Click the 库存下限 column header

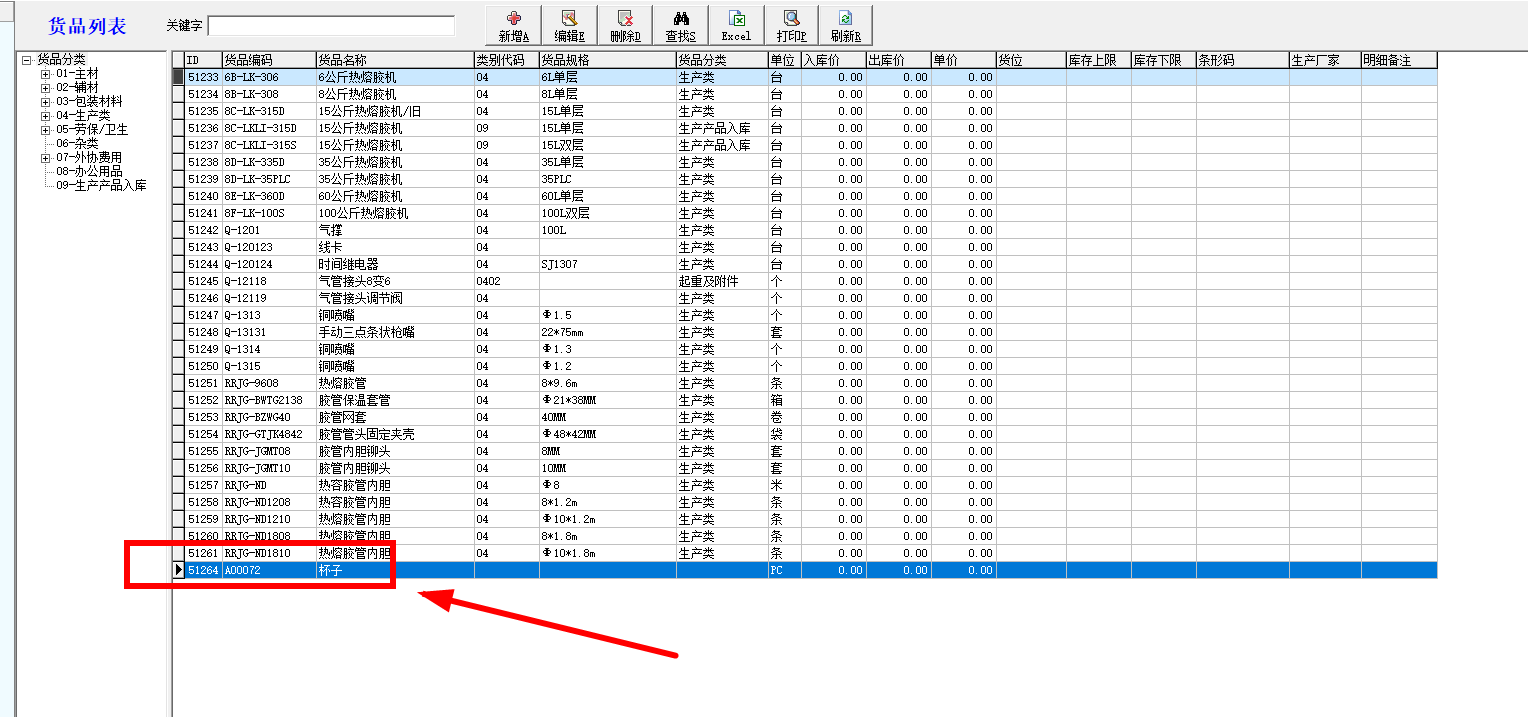pyautogui.click(x=1163, y=60)
